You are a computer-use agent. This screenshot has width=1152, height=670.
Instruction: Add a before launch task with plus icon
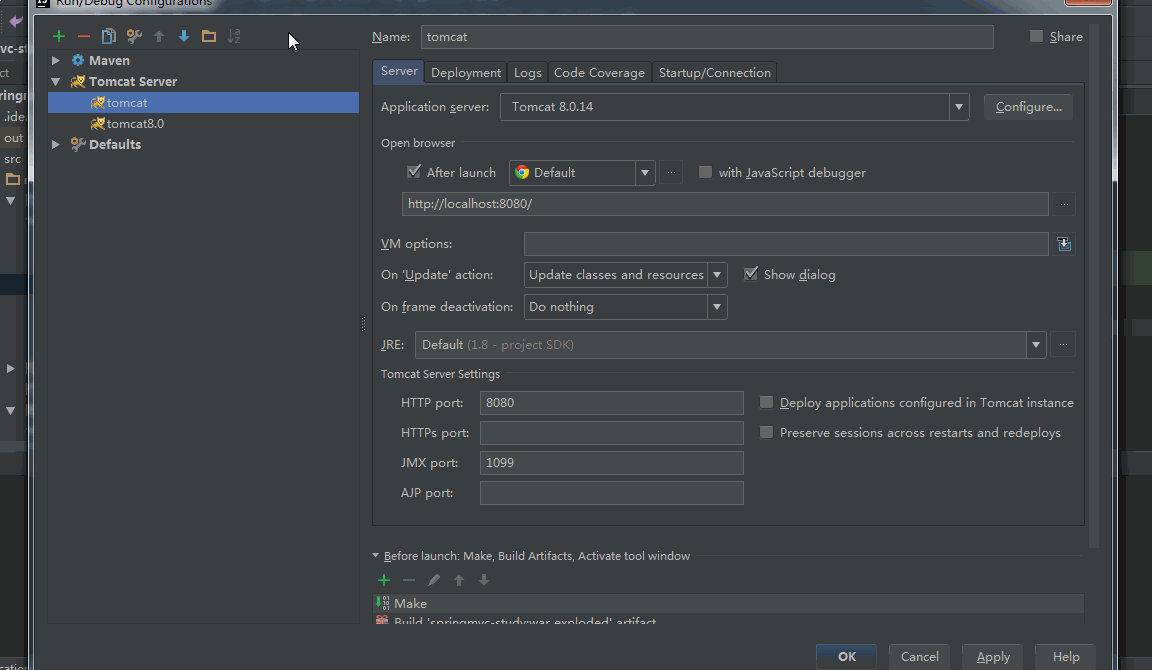point(384,580)
